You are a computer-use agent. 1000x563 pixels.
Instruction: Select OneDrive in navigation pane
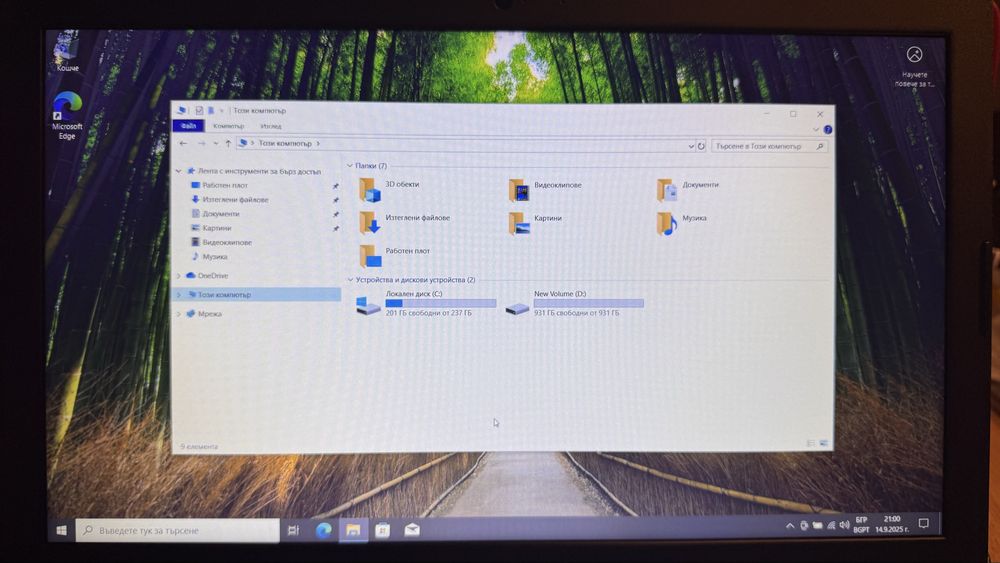point(212,275)
